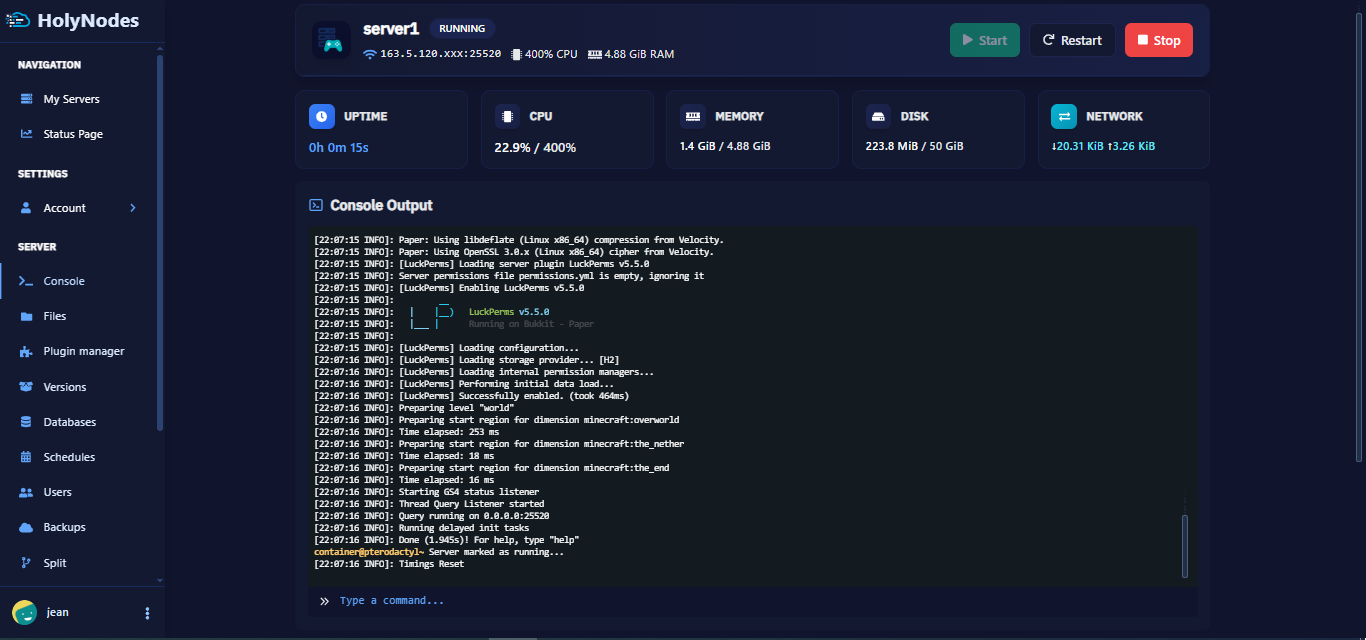Click the sidebar scrollbar

click(160, 242)
